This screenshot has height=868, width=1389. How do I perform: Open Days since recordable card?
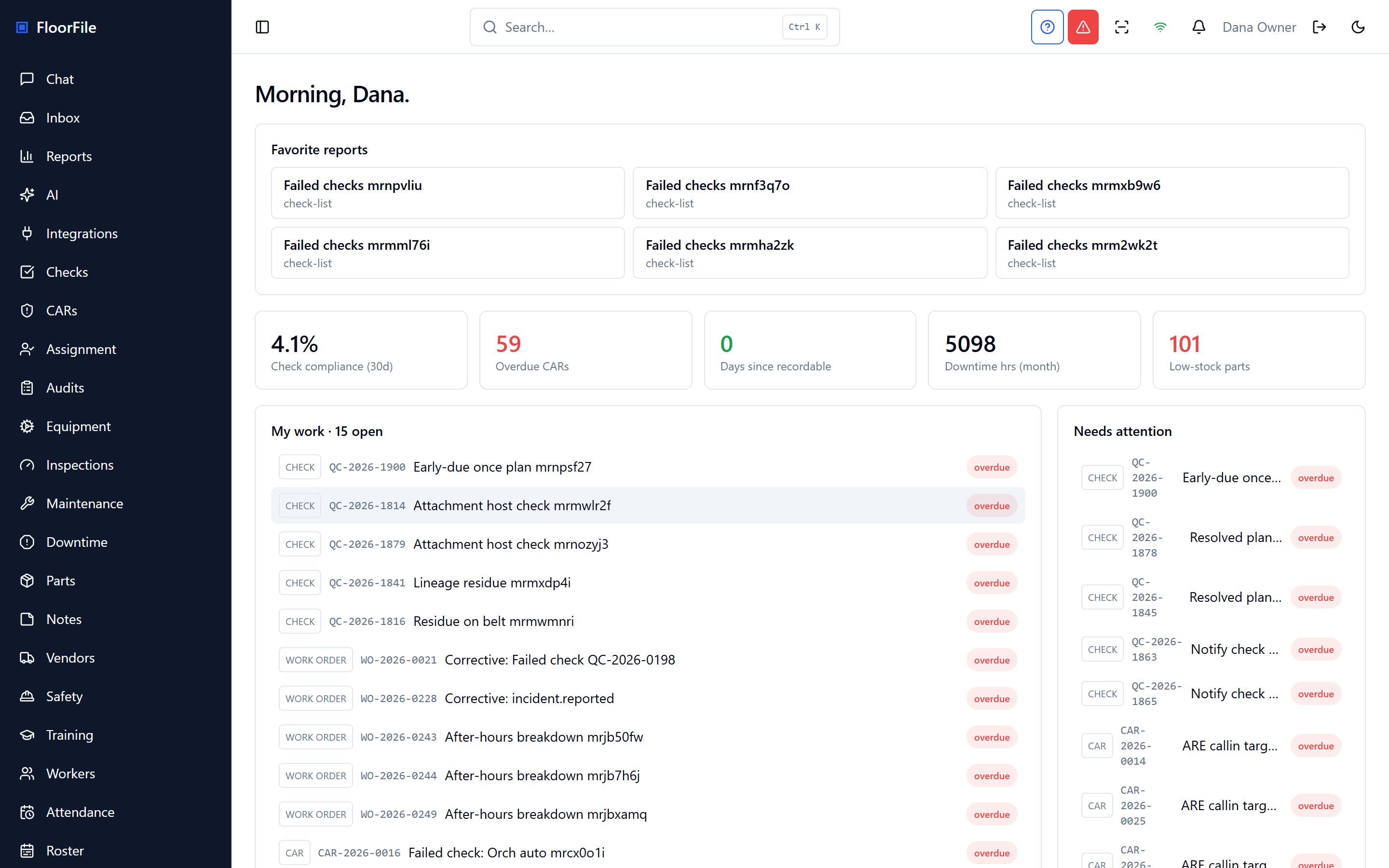[810, 350]
